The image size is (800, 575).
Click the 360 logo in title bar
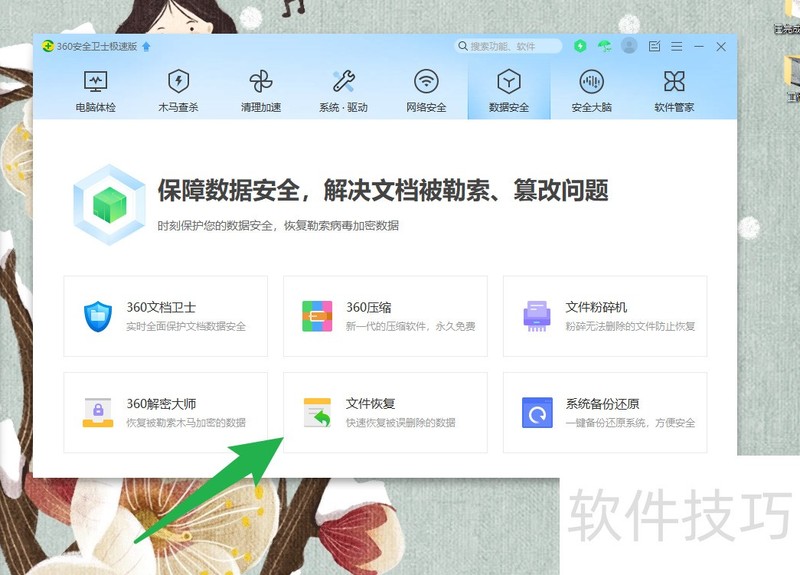click(48, 46)
